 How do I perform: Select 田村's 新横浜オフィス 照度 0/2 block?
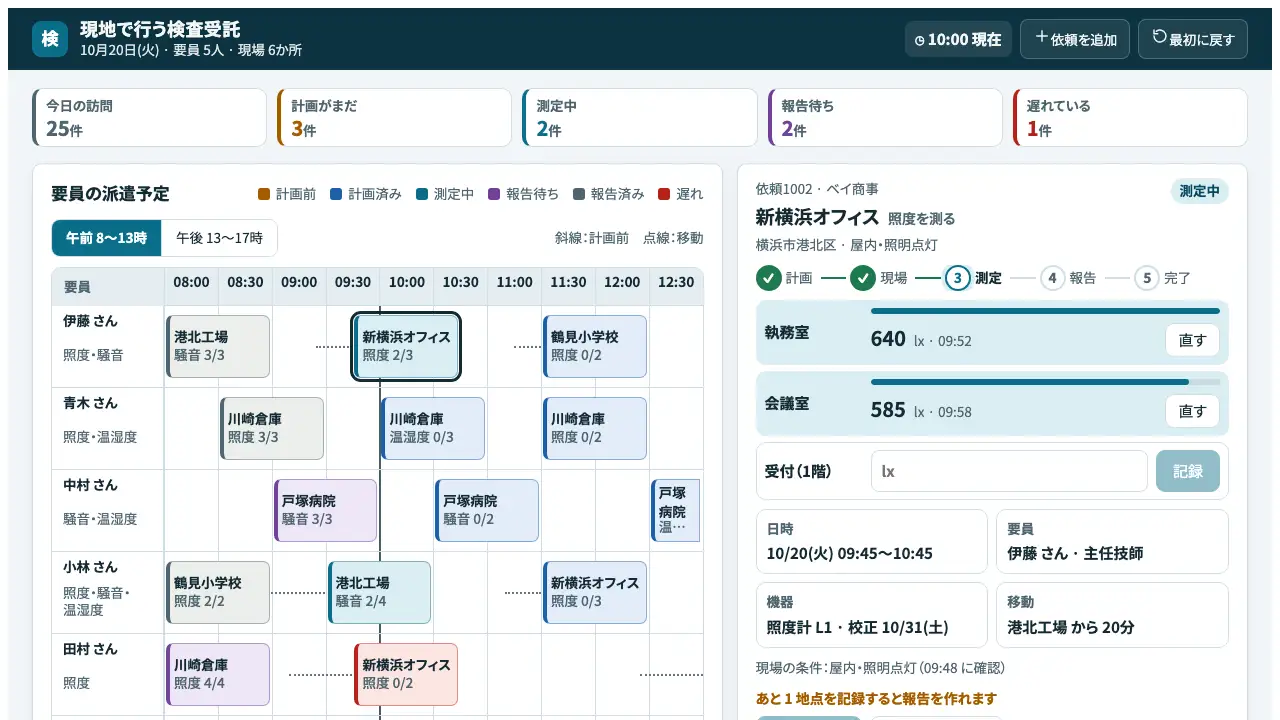click(x=406, y=675)
